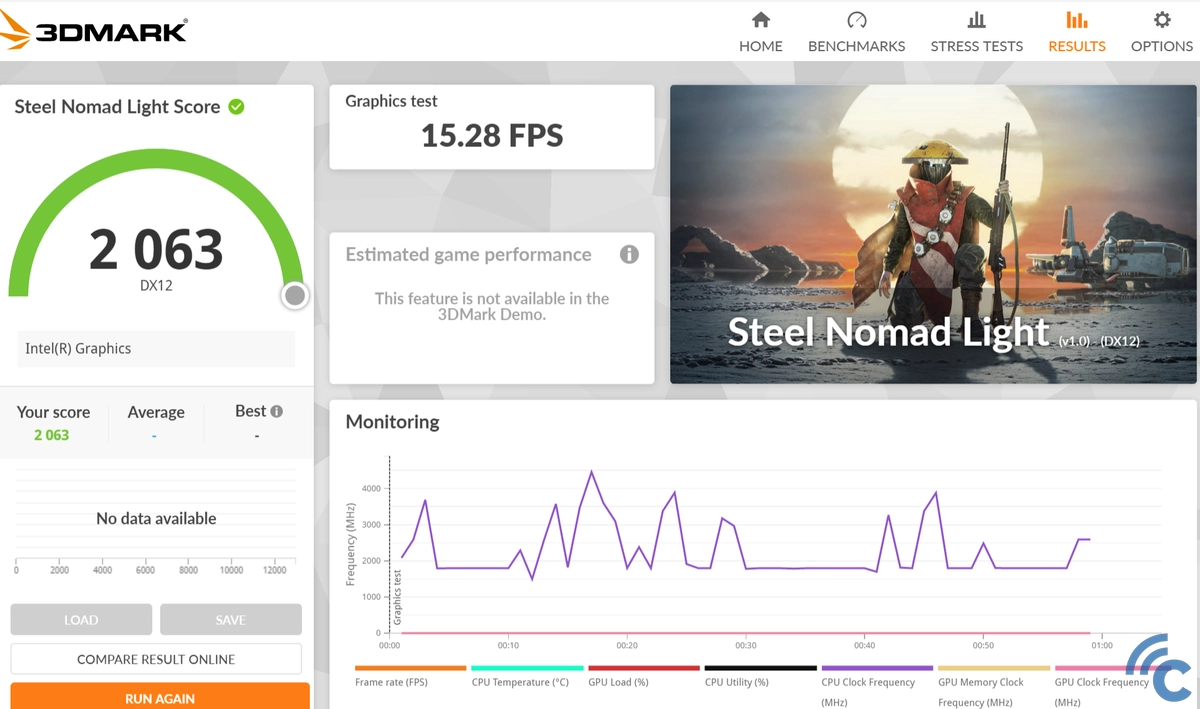
Task: Open Benchmarks via the gauge icon
Action: pos(856,20)
